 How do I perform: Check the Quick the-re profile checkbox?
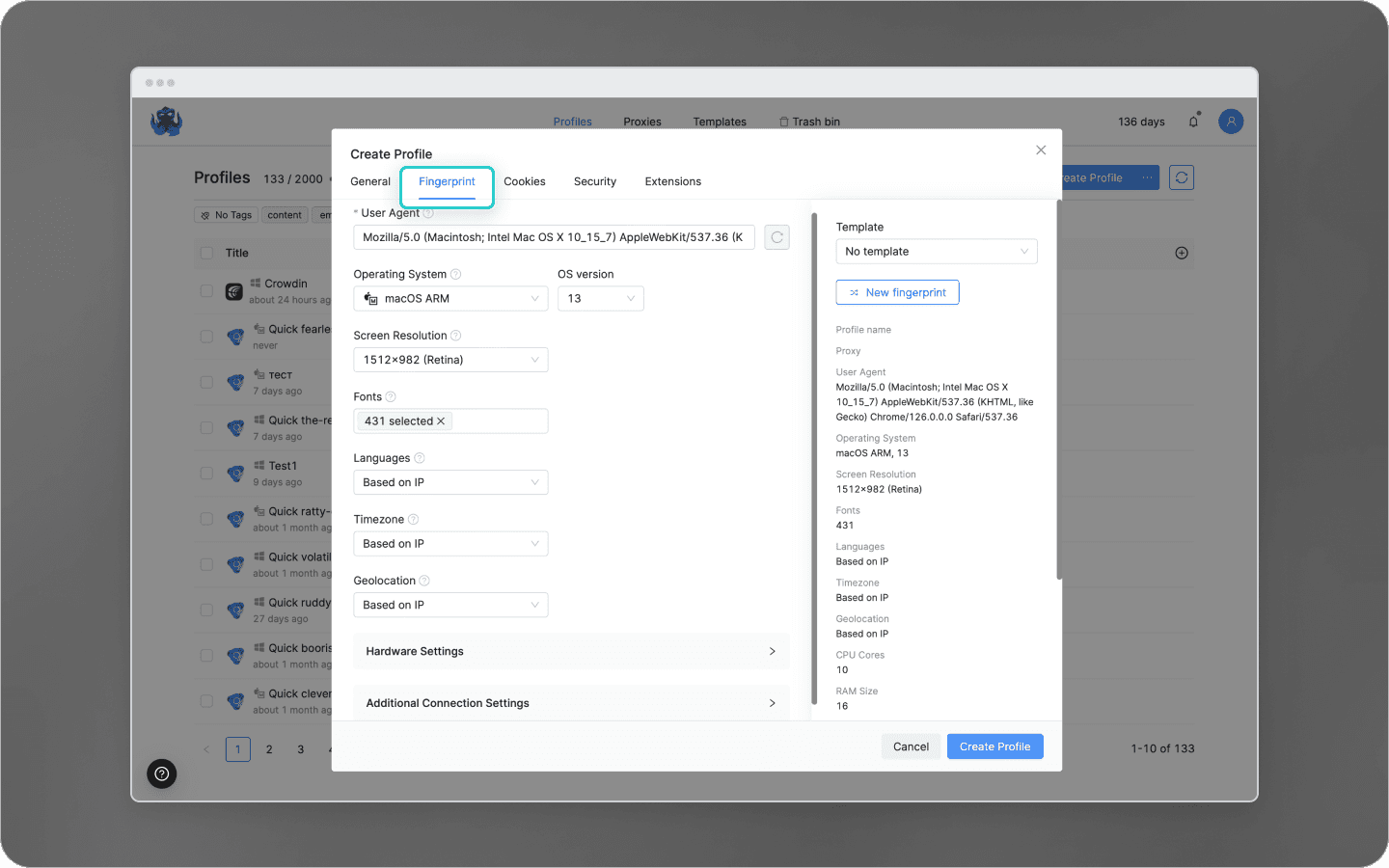tap(206, 427)
